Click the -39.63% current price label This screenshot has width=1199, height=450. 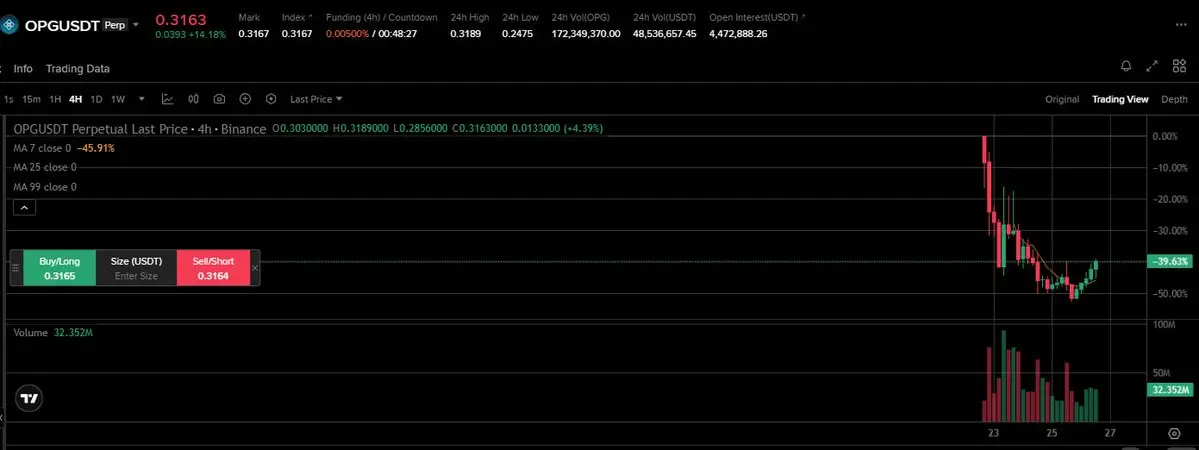click(1171, 262)
